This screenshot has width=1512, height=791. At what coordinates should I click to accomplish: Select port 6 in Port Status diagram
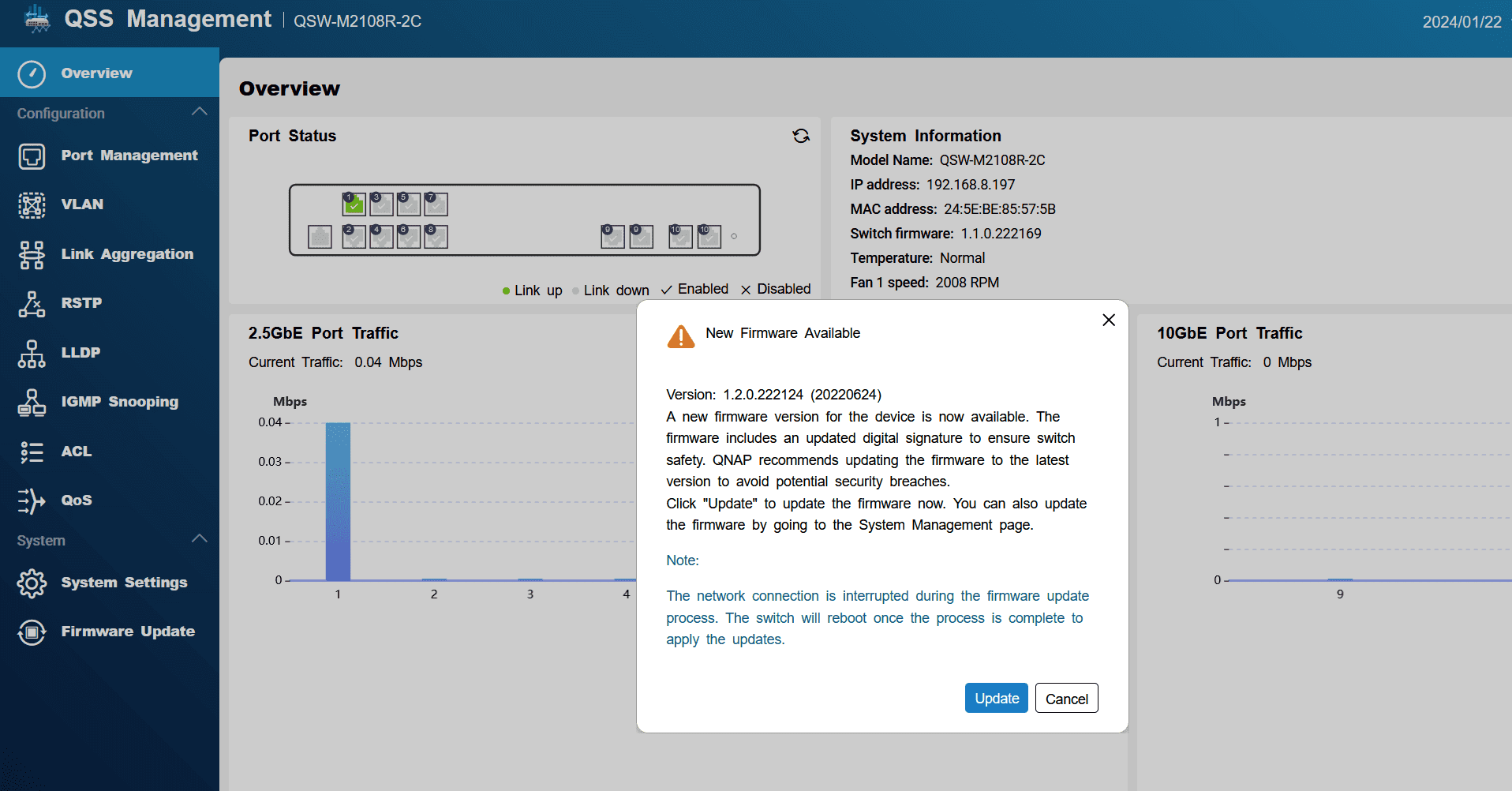[x=409, y=237]
